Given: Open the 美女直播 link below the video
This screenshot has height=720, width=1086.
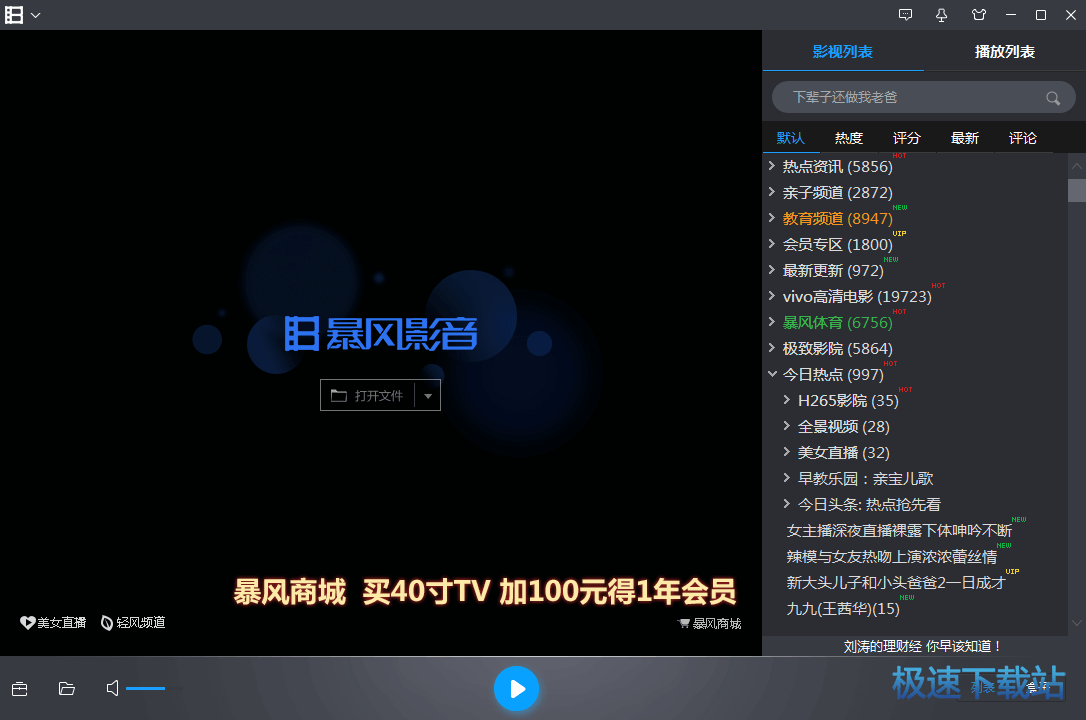Looking at the screenshot, I should (x=53, y=623).
